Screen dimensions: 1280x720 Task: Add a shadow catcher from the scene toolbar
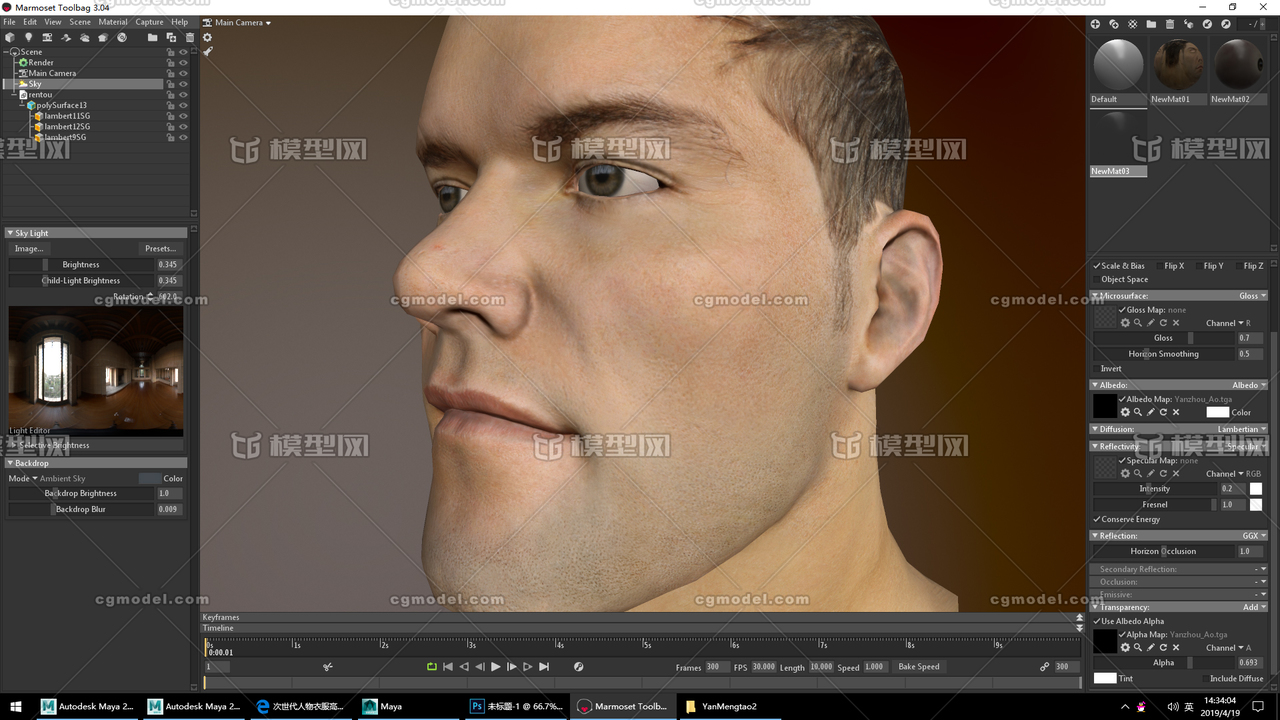[66, 38]
